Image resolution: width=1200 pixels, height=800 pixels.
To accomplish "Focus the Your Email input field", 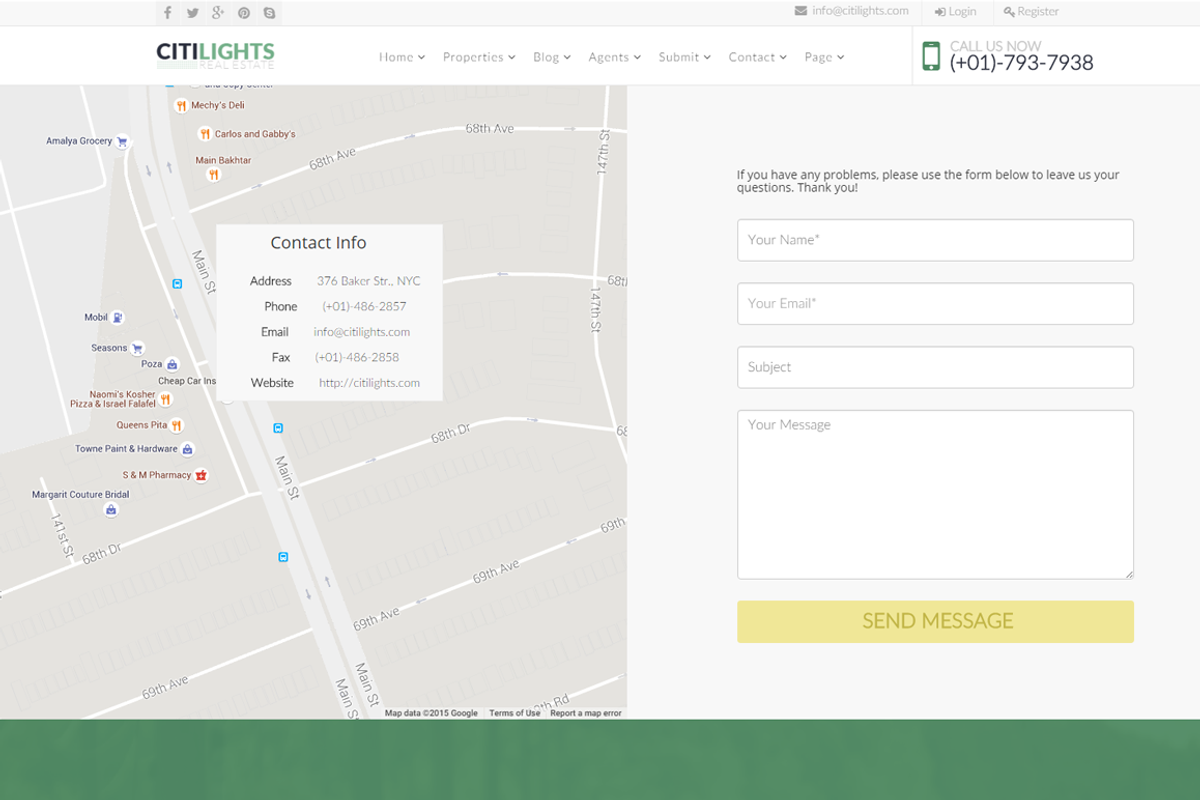I will click(x=935, y=304).
